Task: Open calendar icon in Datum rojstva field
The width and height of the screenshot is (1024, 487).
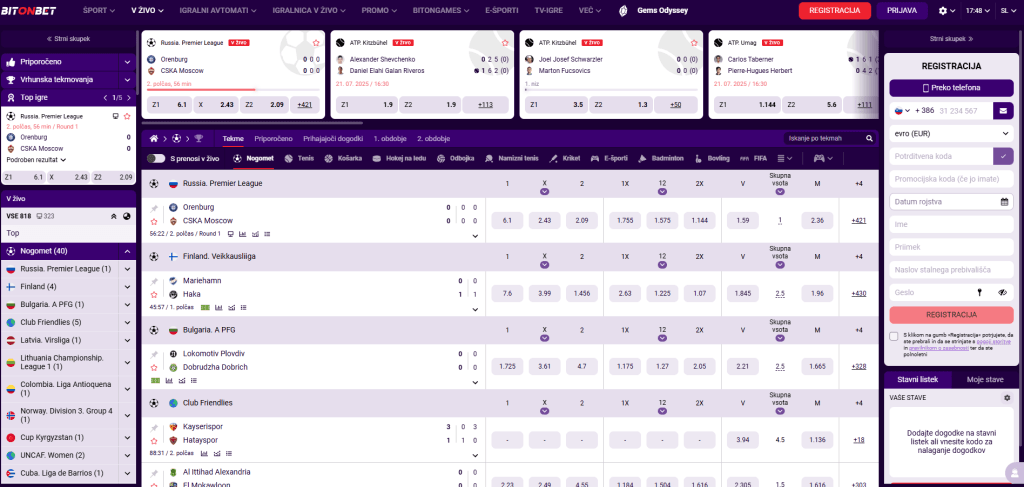Action: [1004, 202]
